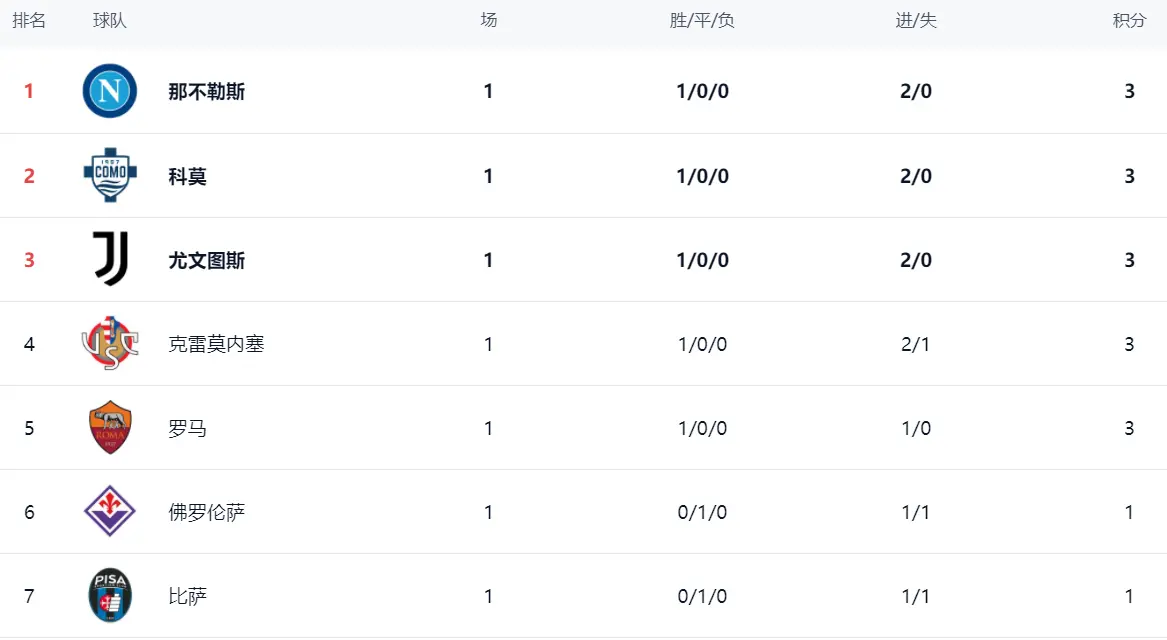Click the Napoli team logo
This screenshot has height=640, width=1167.
click(x=109, y=91)
